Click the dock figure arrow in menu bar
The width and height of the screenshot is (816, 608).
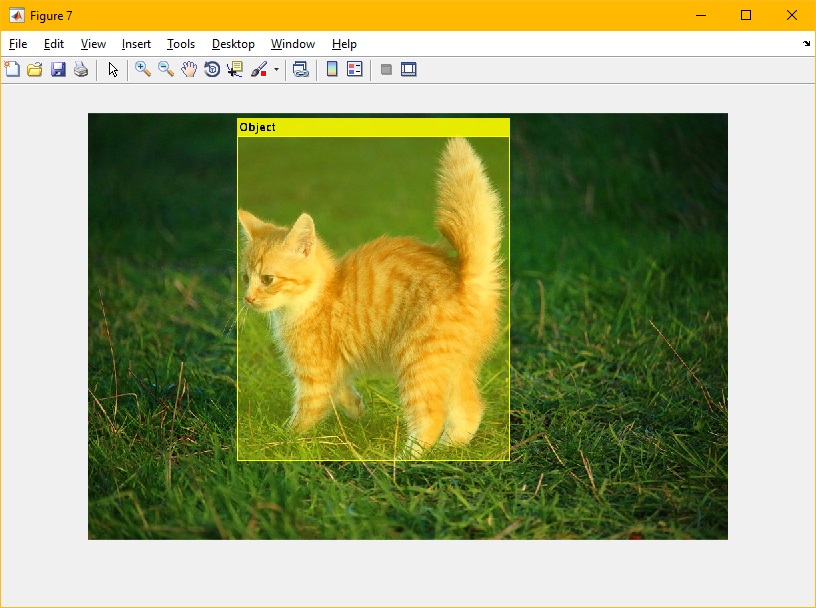point(806,44)
